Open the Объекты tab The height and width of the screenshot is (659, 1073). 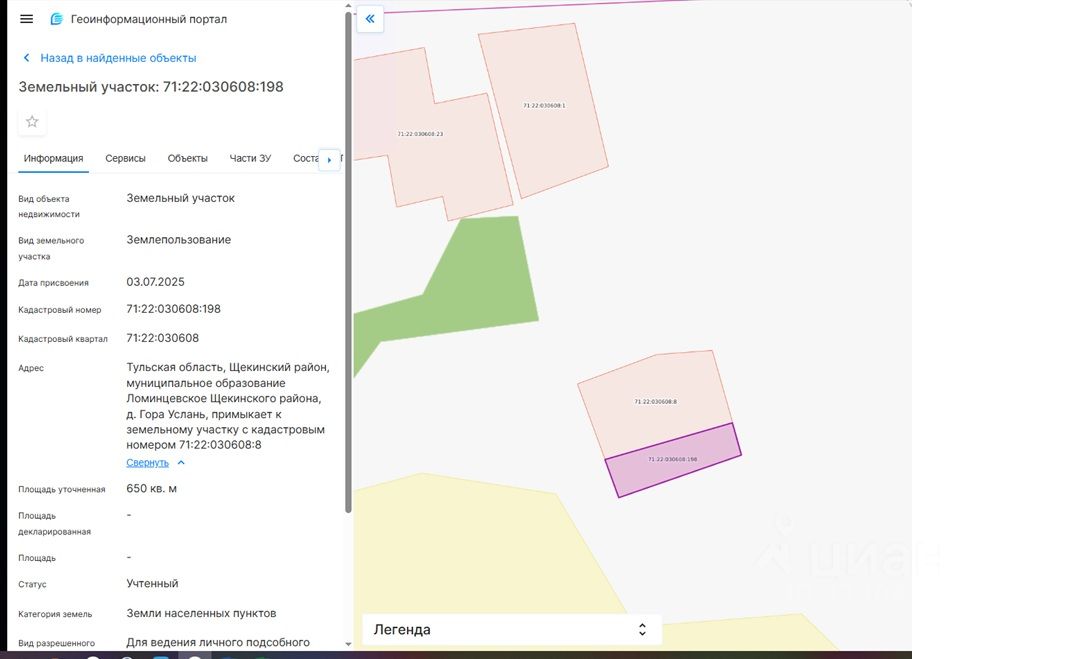click(x=188, y=158)
